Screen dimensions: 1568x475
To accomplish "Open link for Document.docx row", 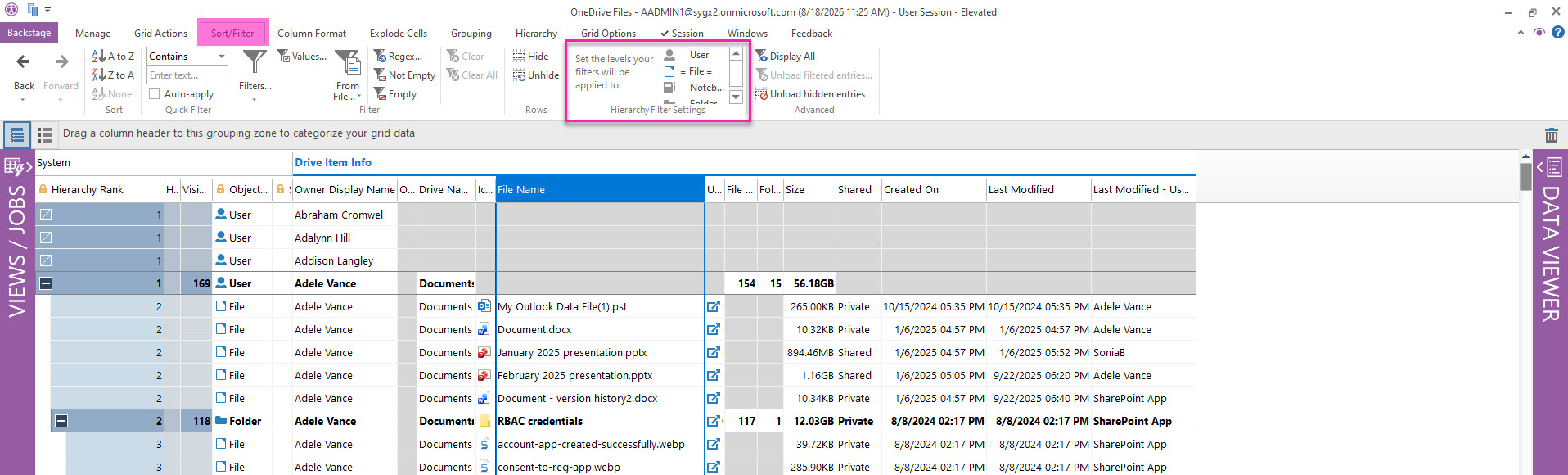I will (714, 329).
